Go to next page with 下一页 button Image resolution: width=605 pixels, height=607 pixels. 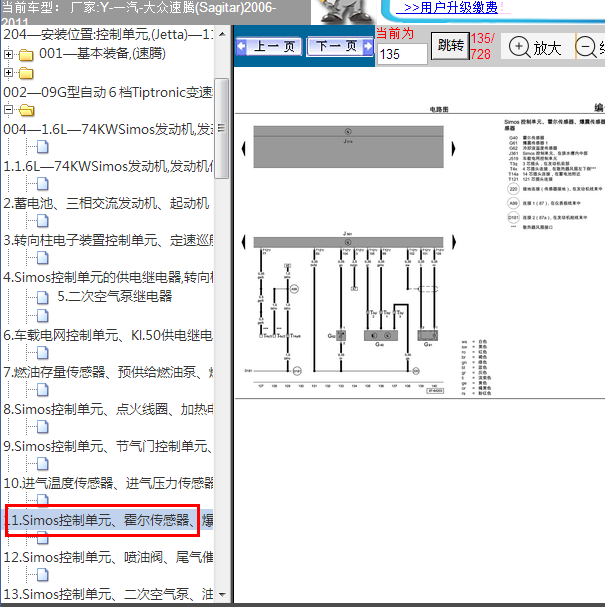click(x=340, y=47)
